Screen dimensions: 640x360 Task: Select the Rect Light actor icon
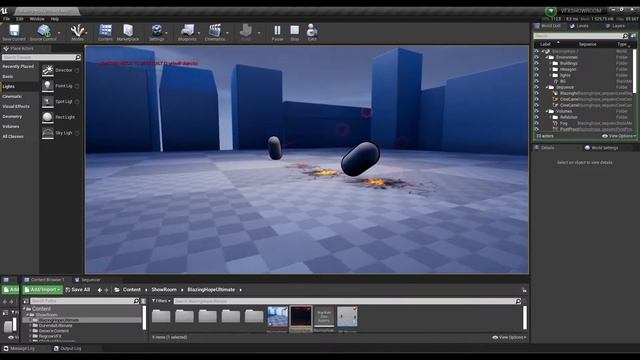pyautogui.click(x=48, y=117)
